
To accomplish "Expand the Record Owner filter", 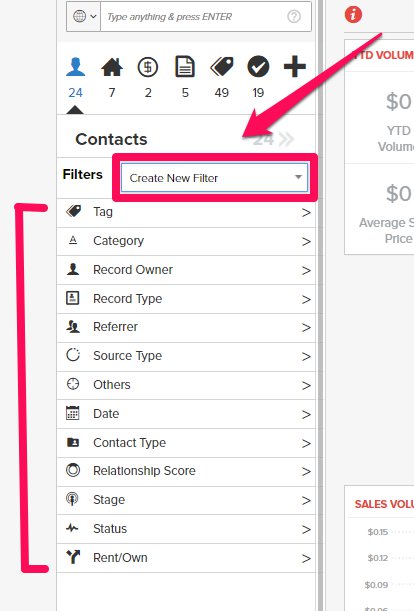I will point(186,270).
